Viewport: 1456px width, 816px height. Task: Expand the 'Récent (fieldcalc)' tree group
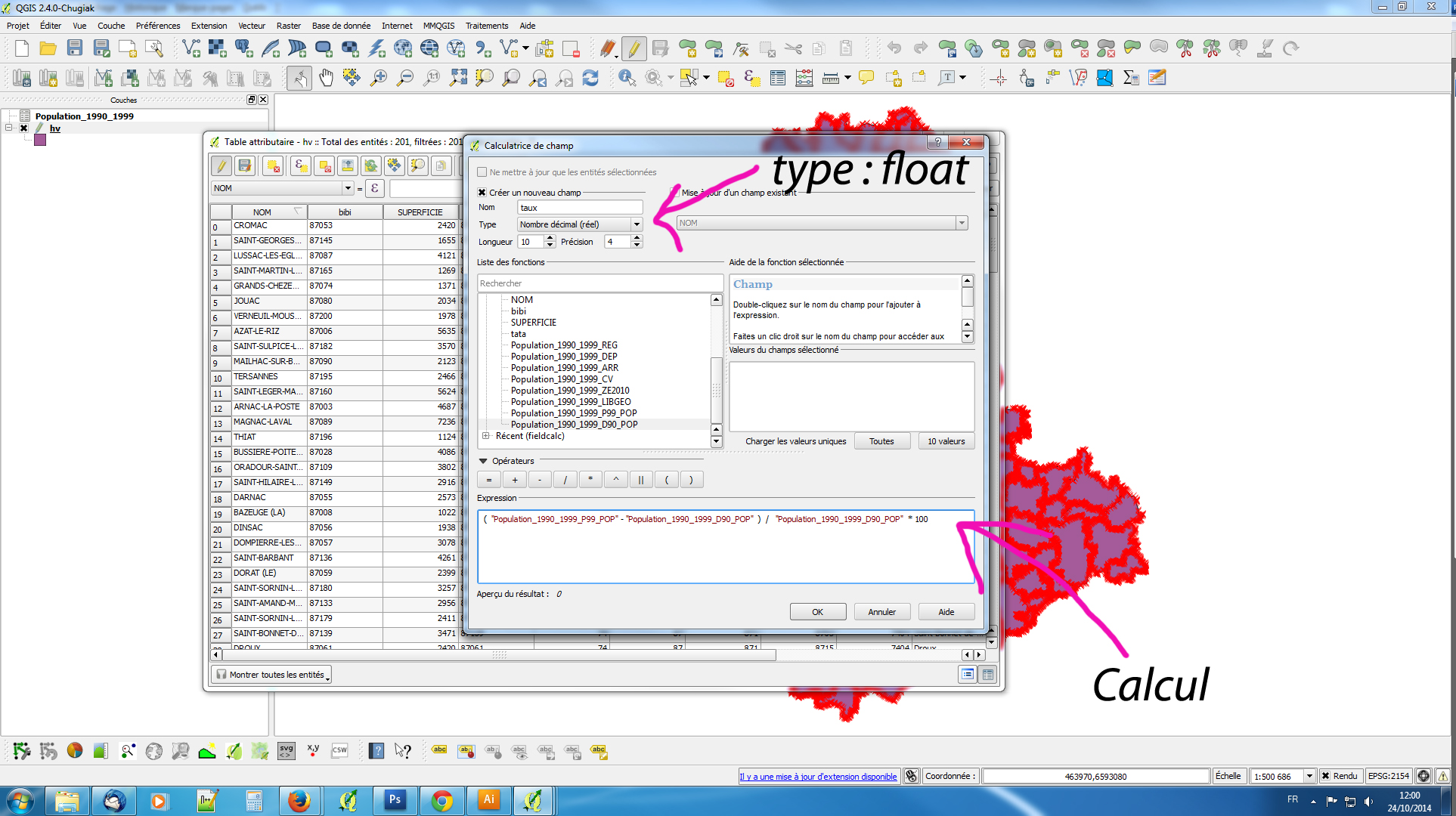click(486, 436)
